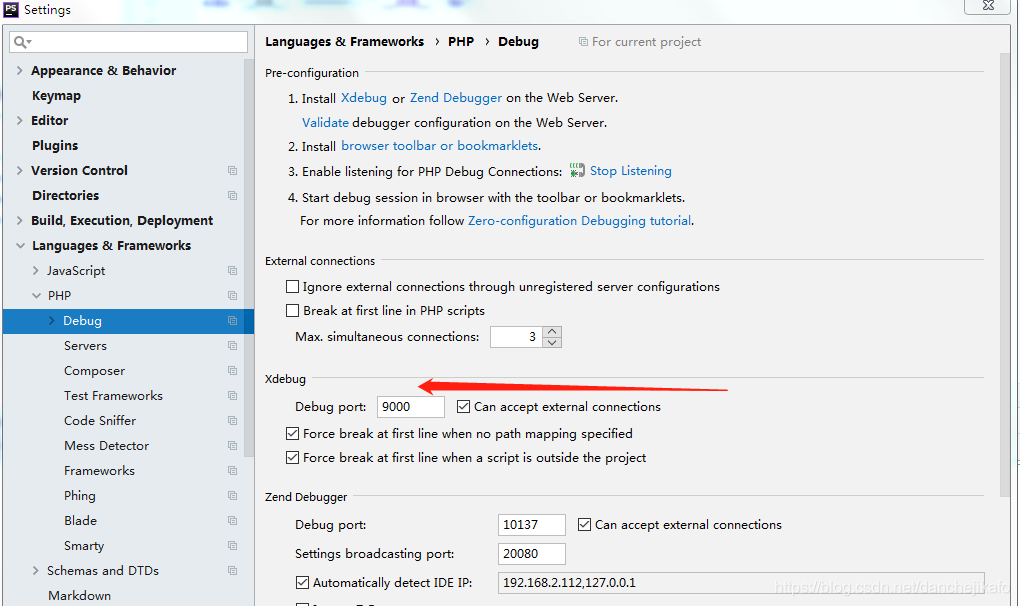Screen dimensions: 1020x606
Task: Click project-scope icon beside Debug row
Action: [232, 321]
